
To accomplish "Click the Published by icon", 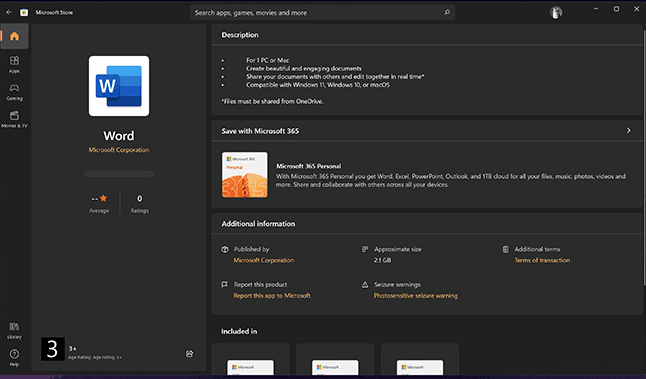I will click(x=225, y=249).
